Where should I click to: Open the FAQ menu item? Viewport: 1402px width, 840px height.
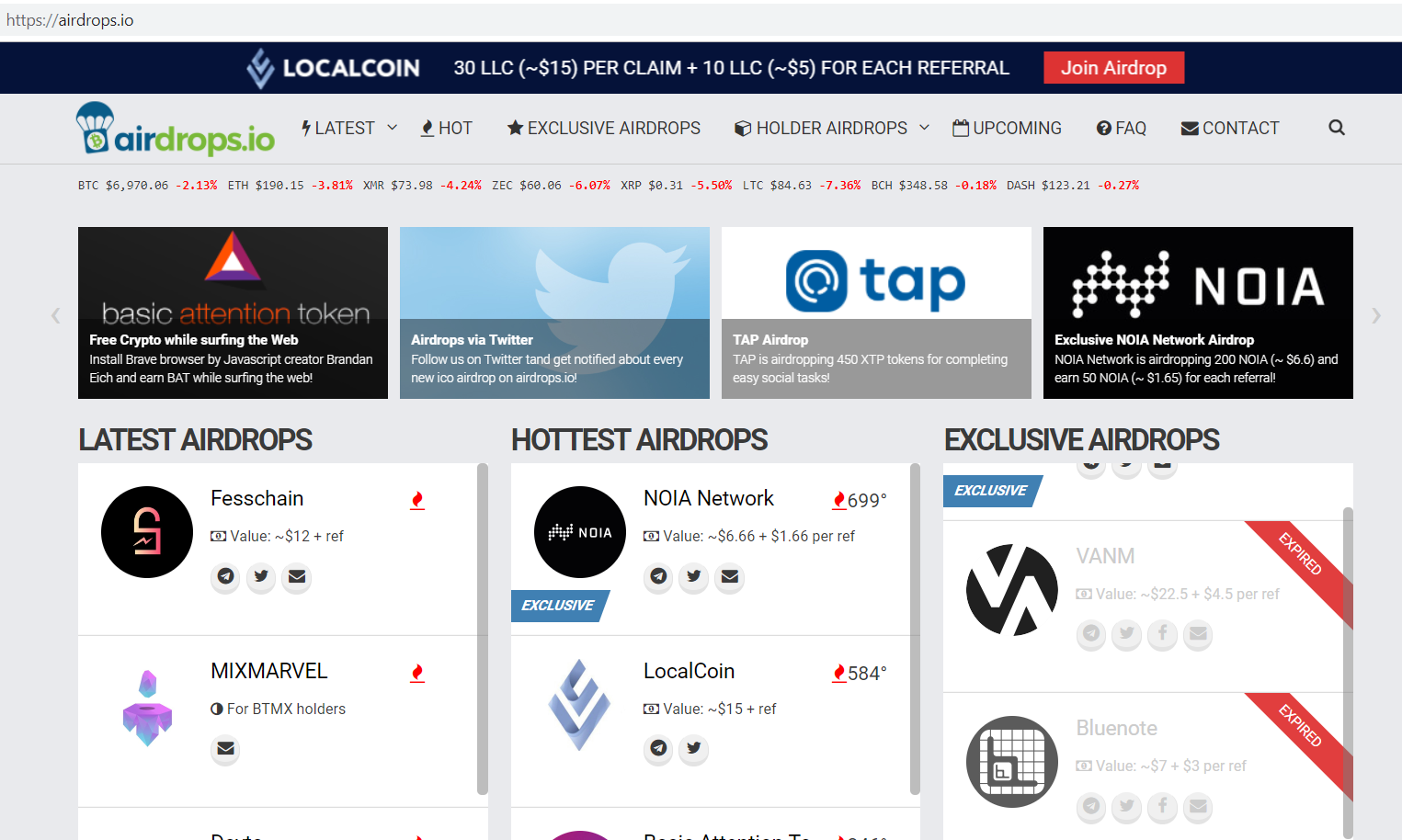tap(1122, 128)
